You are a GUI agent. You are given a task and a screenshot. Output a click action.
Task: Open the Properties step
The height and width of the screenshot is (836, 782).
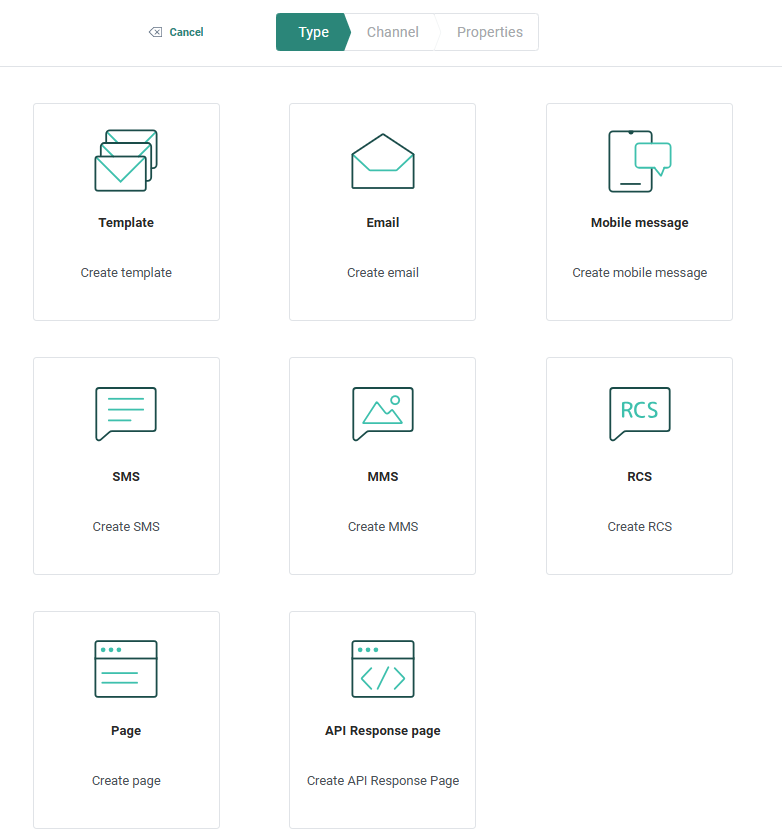click(x=489, y=32)
